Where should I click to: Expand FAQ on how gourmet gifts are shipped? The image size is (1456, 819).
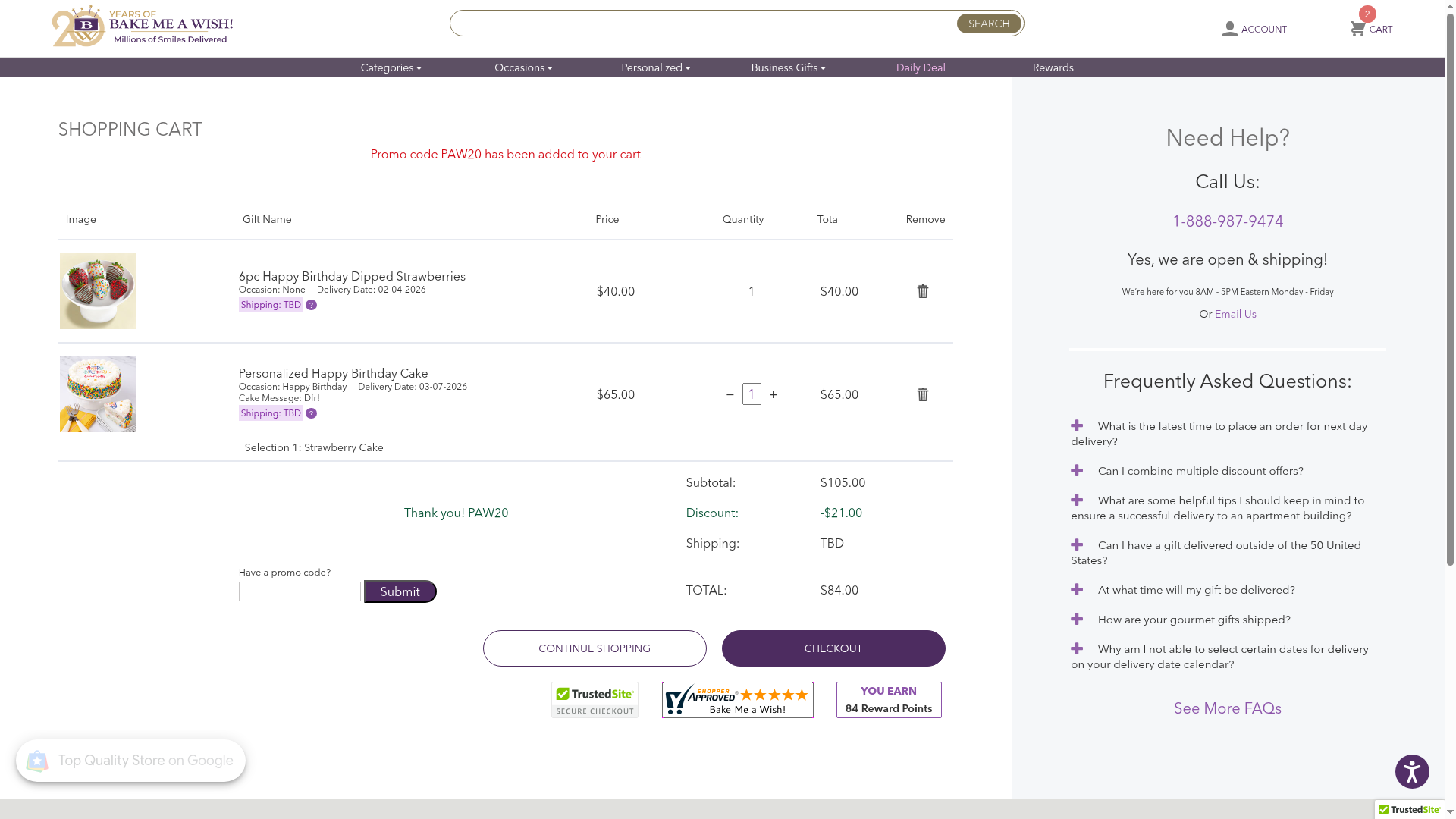[x=1077, y=620]
